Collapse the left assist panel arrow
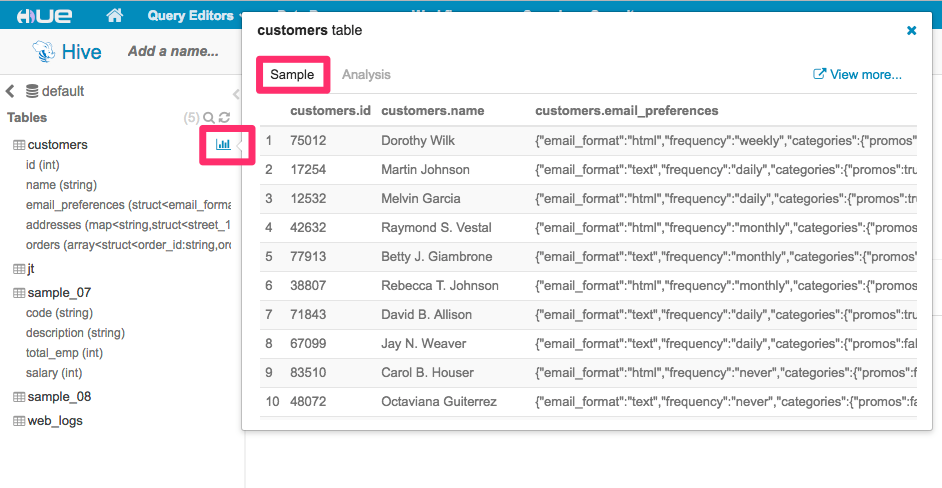 [x=237, y=92]
